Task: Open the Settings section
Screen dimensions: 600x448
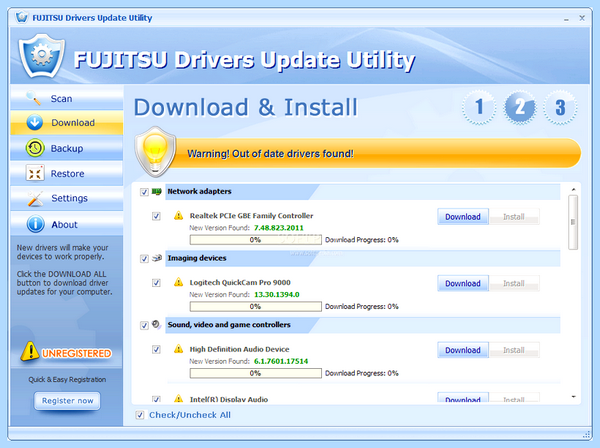Action: [x=67, y=199]
